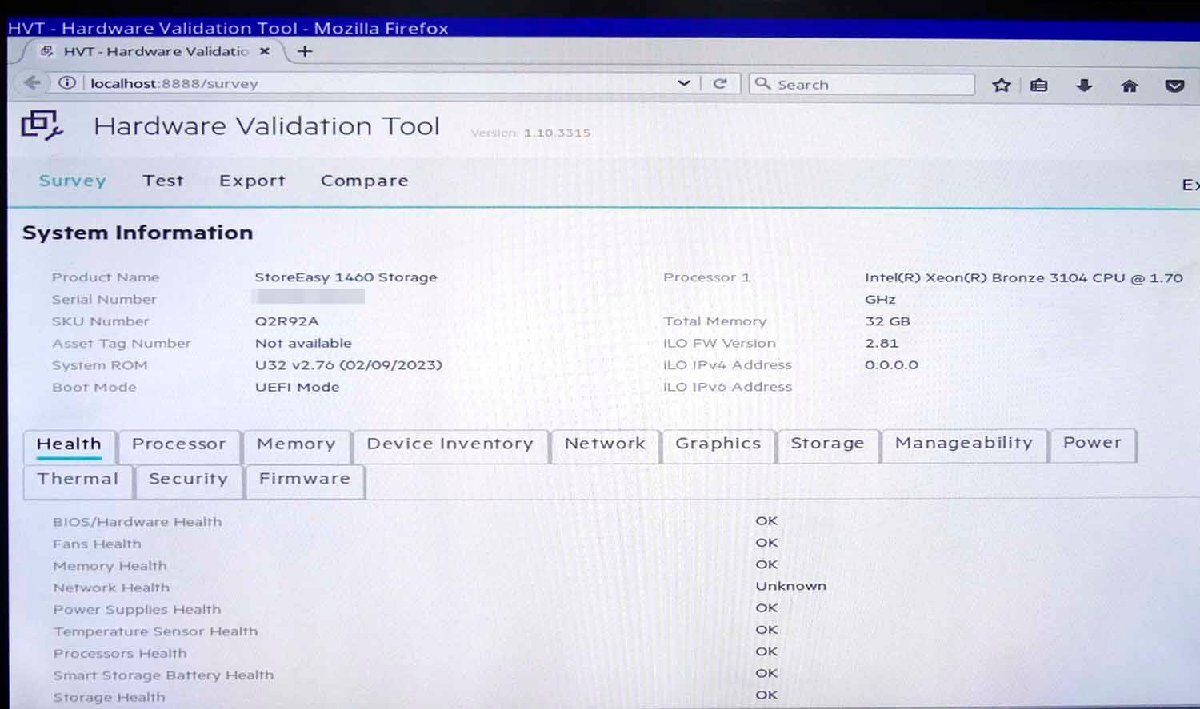Screen dimensions: 1200x709
Task: Click the 'Hardware Validation Tool' page title
Action: coord(266,126)
